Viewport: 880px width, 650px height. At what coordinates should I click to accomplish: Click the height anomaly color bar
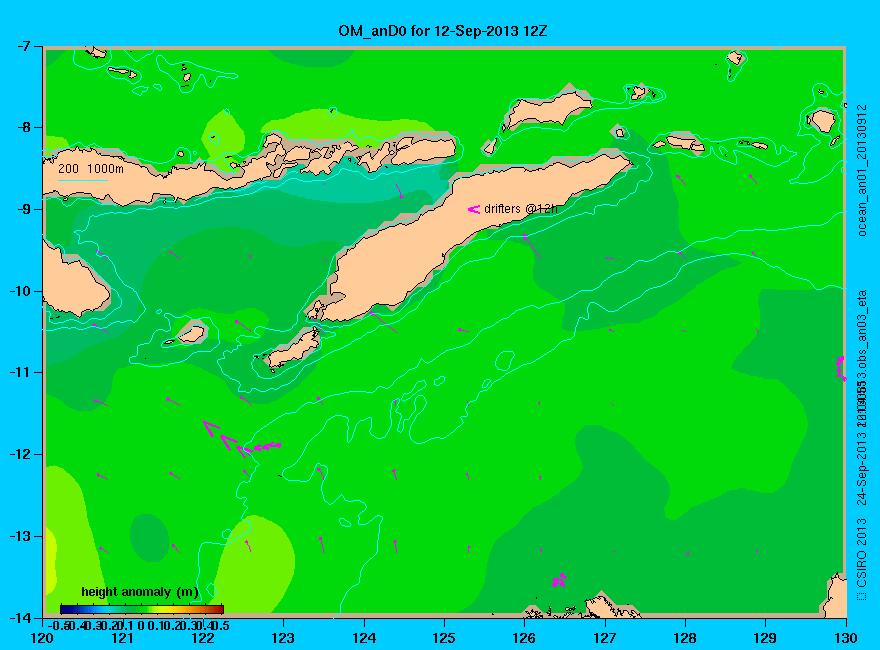tap(142, 609)
